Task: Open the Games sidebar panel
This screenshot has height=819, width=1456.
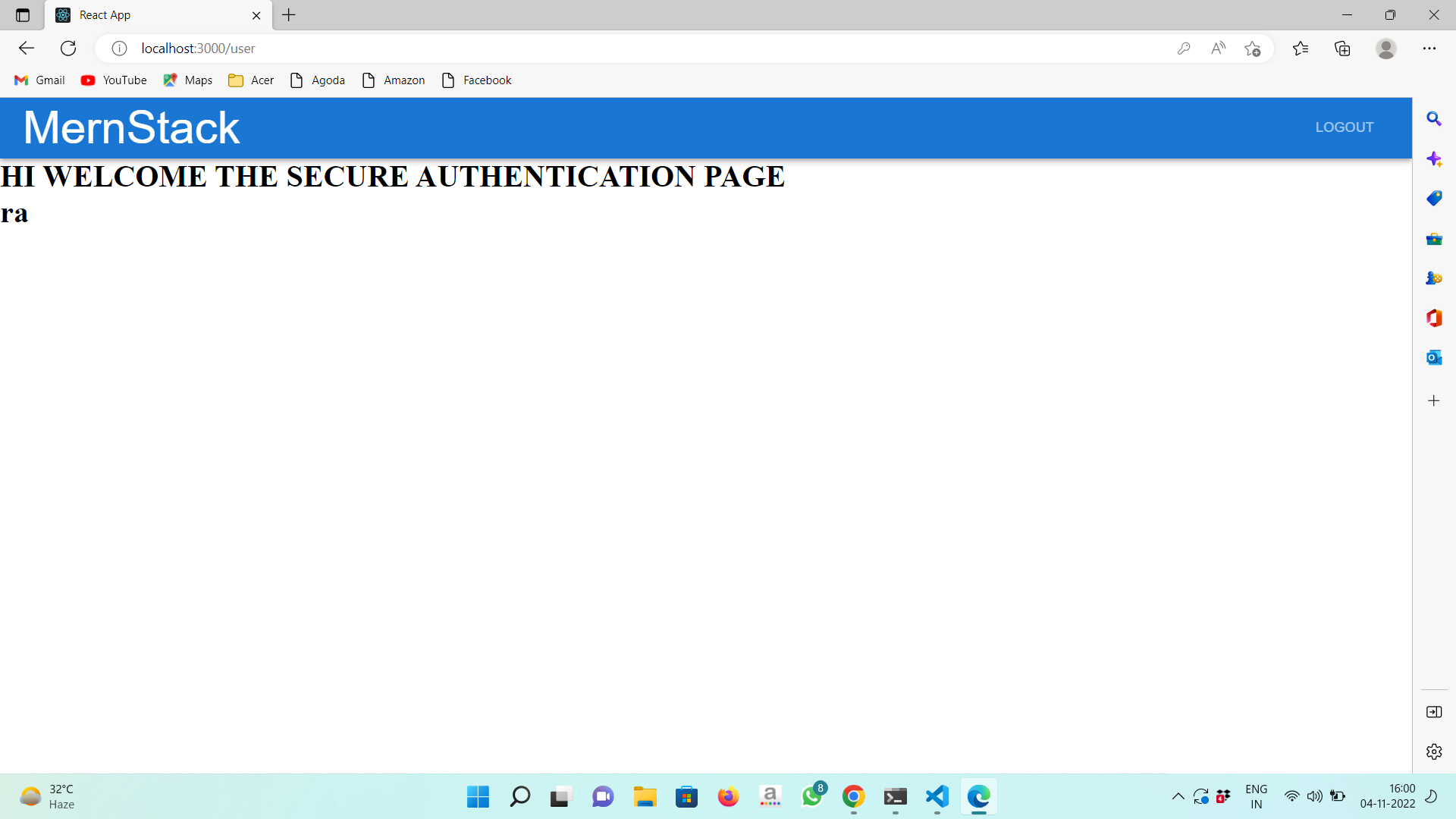Action: (1435, 278)
